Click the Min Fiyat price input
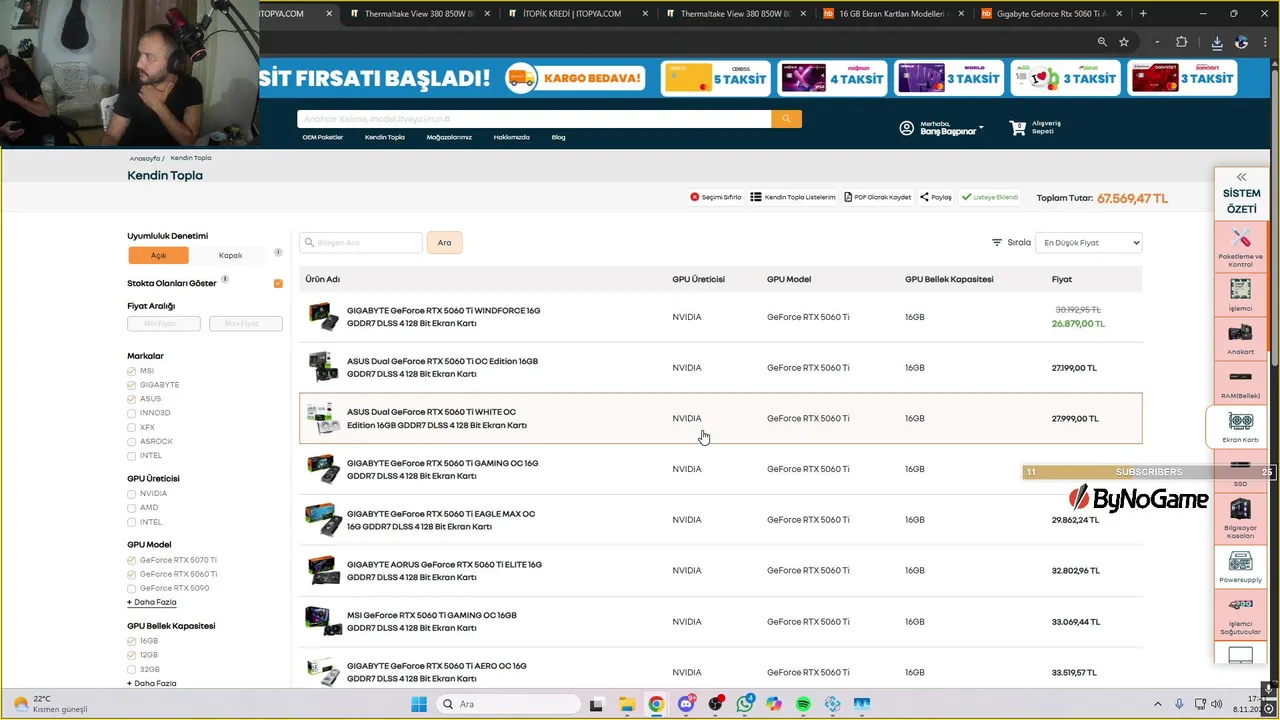1280x720 pixels. [x=164, y=323]
